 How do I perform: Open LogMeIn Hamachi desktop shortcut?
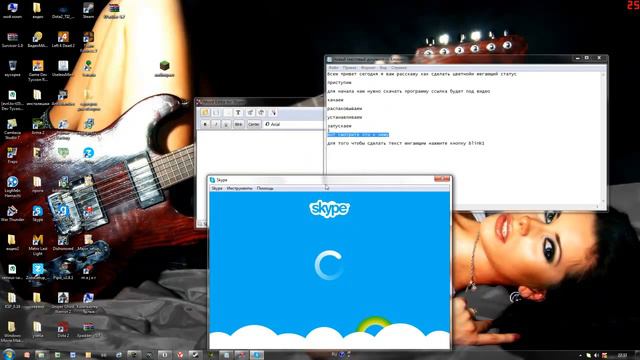pyautogui.click(x=12, y=187)
